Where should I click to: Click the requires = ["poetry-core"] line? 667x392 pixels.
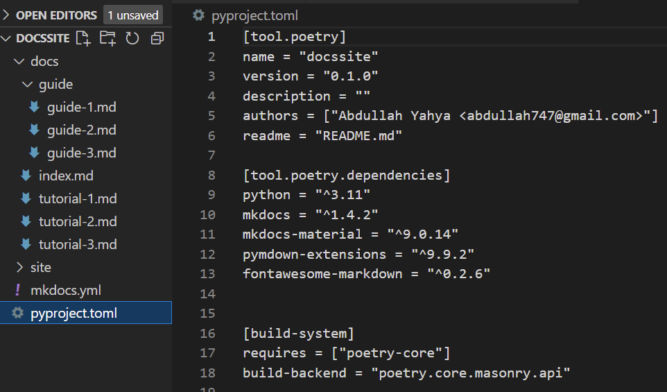point(346,353)
